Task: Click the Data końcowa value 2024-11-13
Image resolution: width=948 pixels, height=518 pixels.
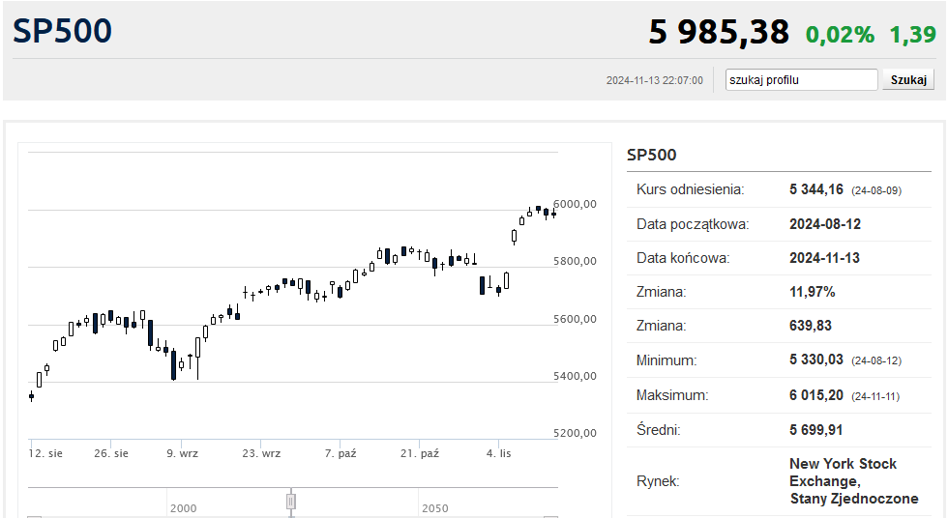Action: tap(824, 258)
